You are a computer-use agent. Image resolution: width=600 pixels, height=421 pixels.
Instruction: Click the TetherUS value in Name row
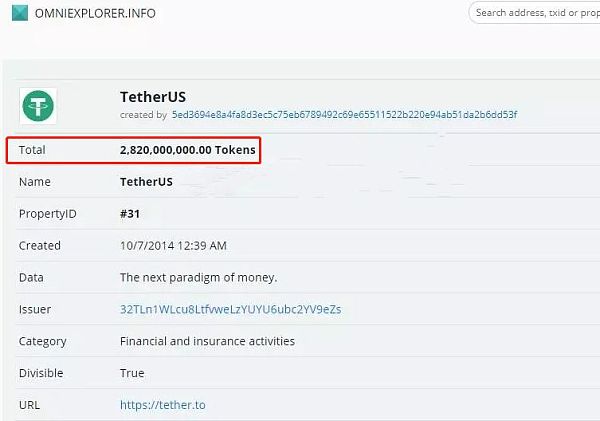point(146,182)
